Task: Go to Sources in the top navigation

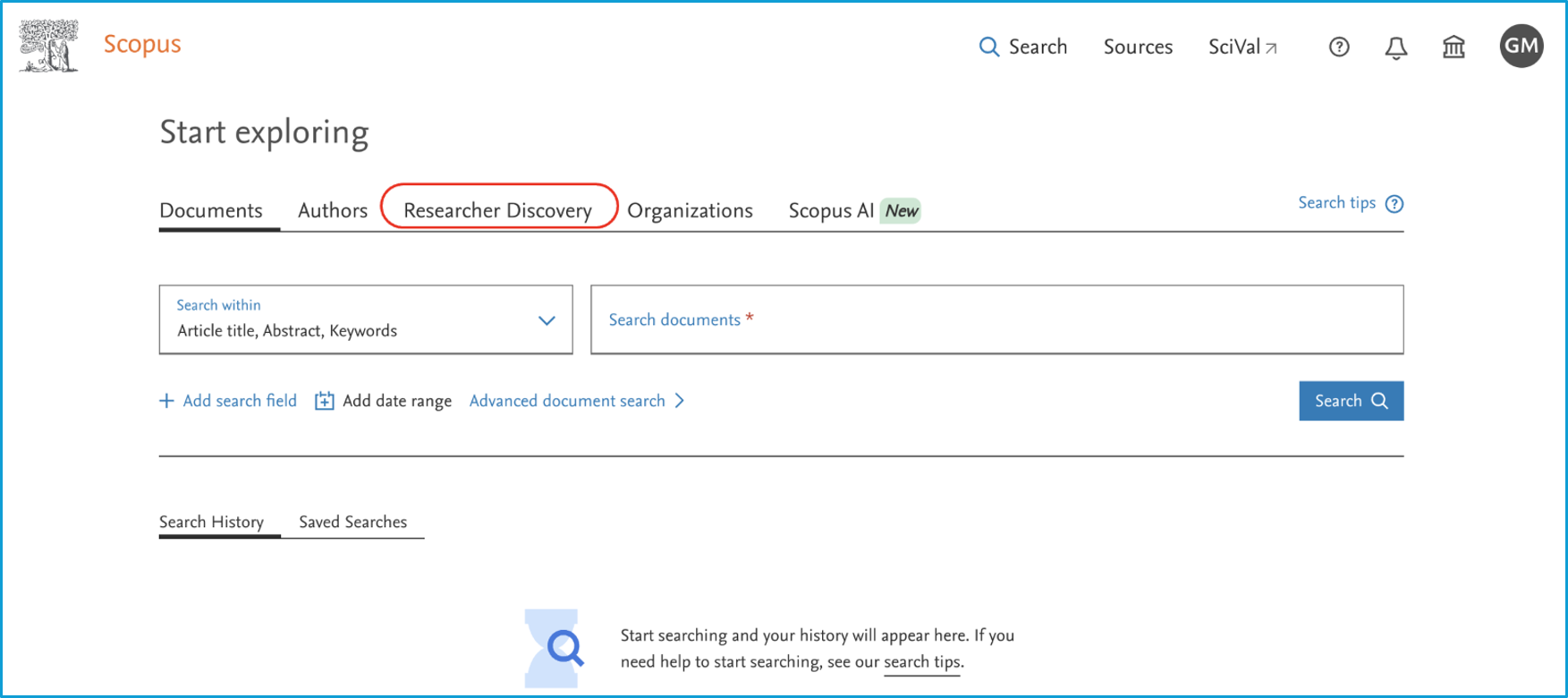Action: pos(1138,47)
